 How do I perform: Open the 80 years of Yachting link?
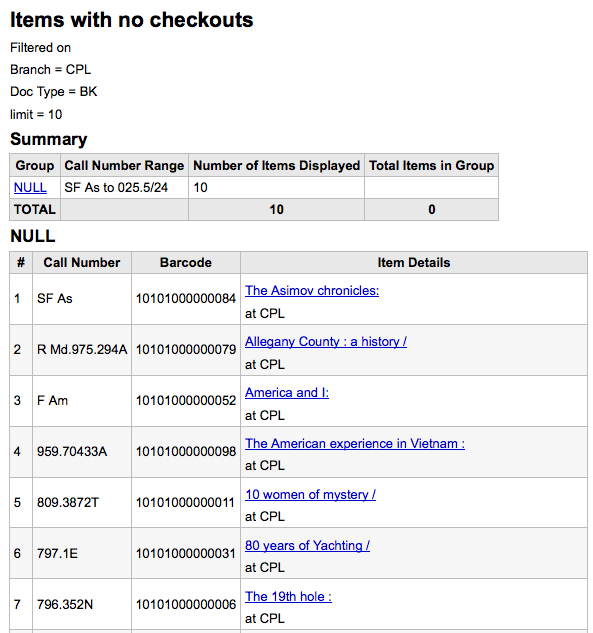[307, 545]
